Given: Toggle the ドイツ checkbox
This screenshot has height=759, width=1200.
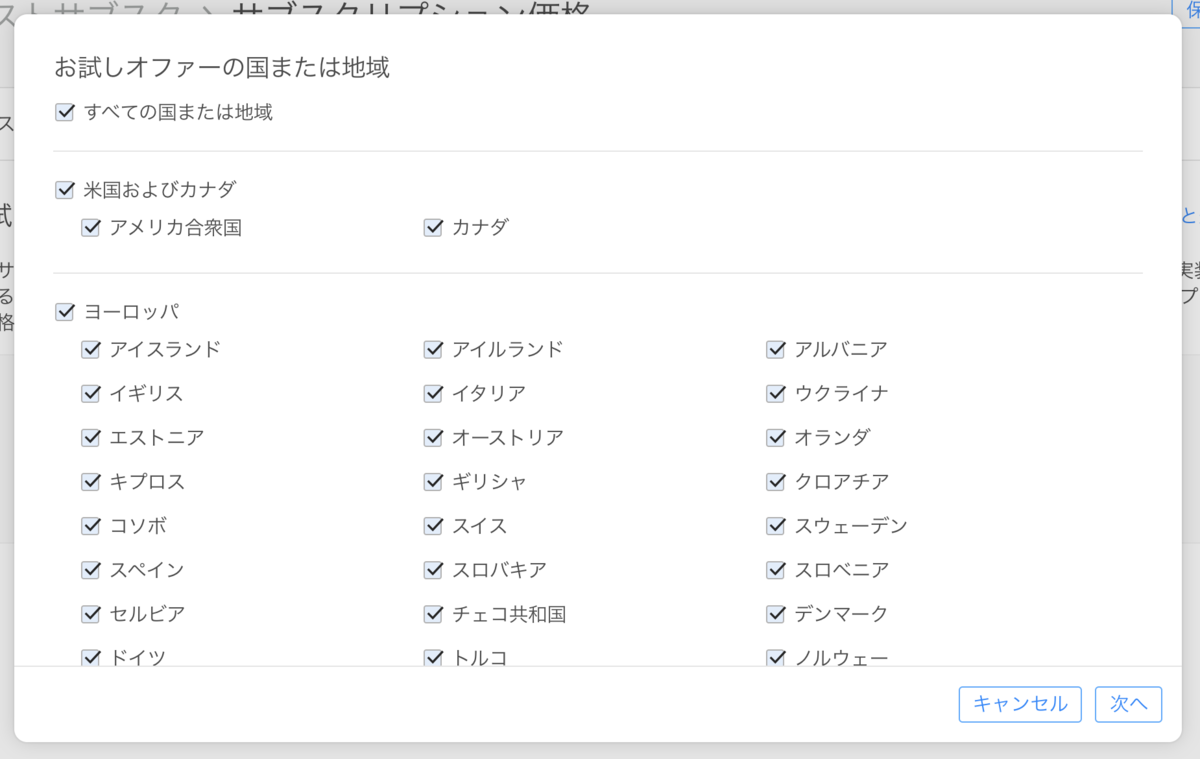Looking at the screenshot, I should pos(89,657).
